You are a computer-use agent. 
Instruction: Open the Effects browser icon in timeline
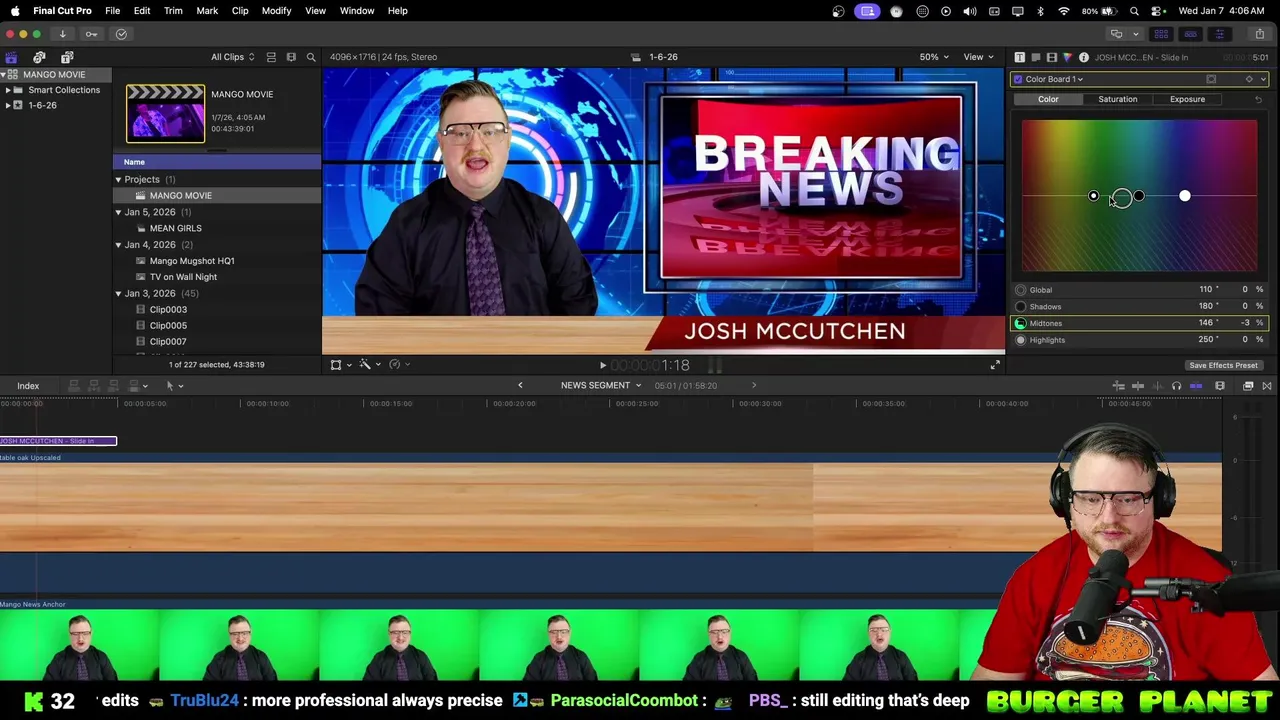click(1248, 386)
